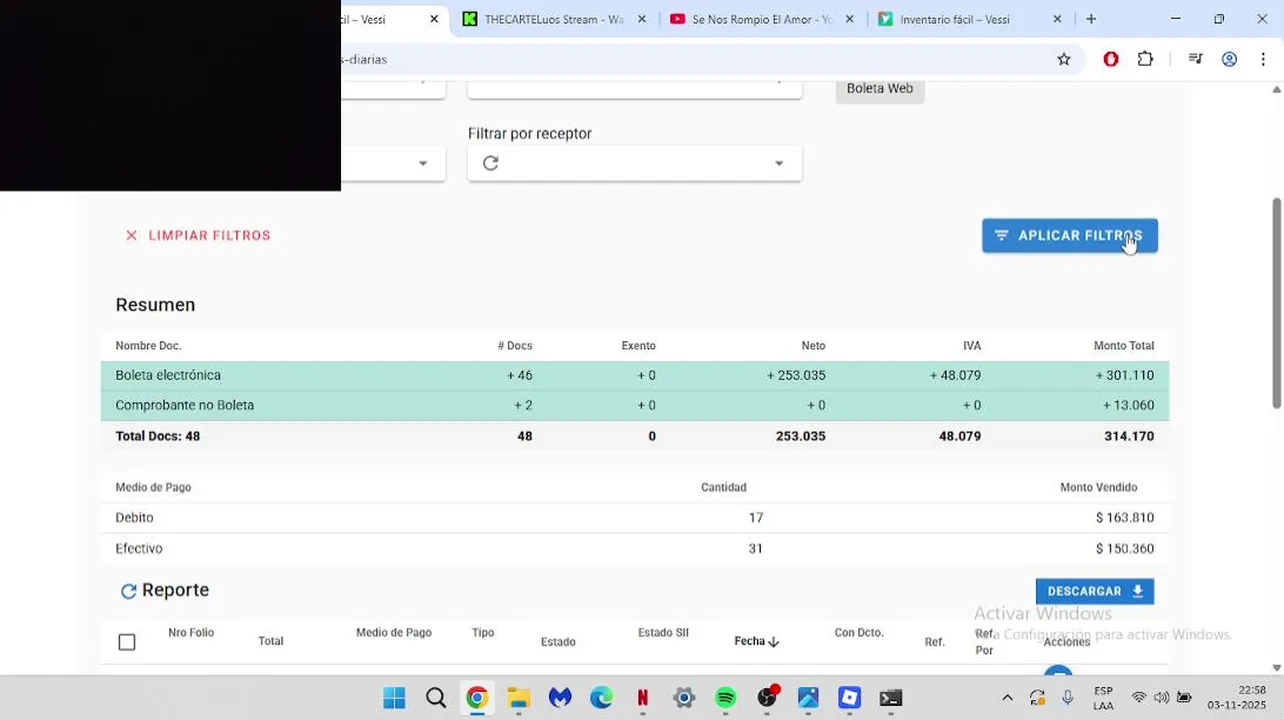
Task: Open the red Opera-style extension icon
Action: click(1110, 59)
